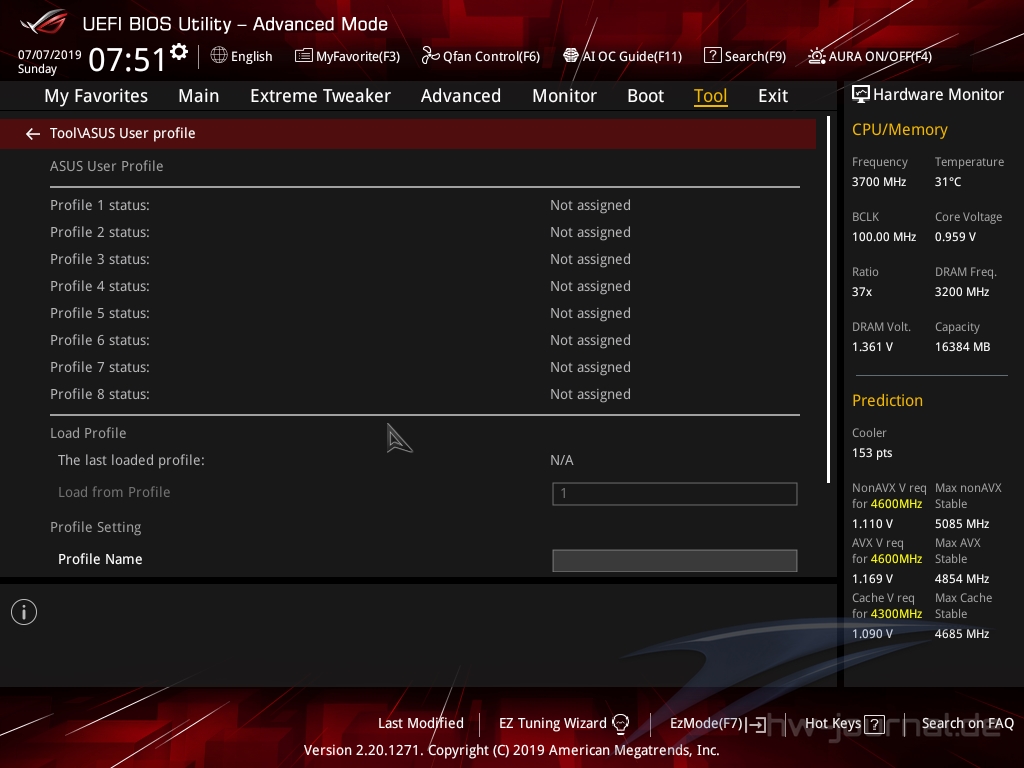Viewport: 1024px width, 768px height.
Task: Click ASUS User Profile heading
Action: point(106,166)
